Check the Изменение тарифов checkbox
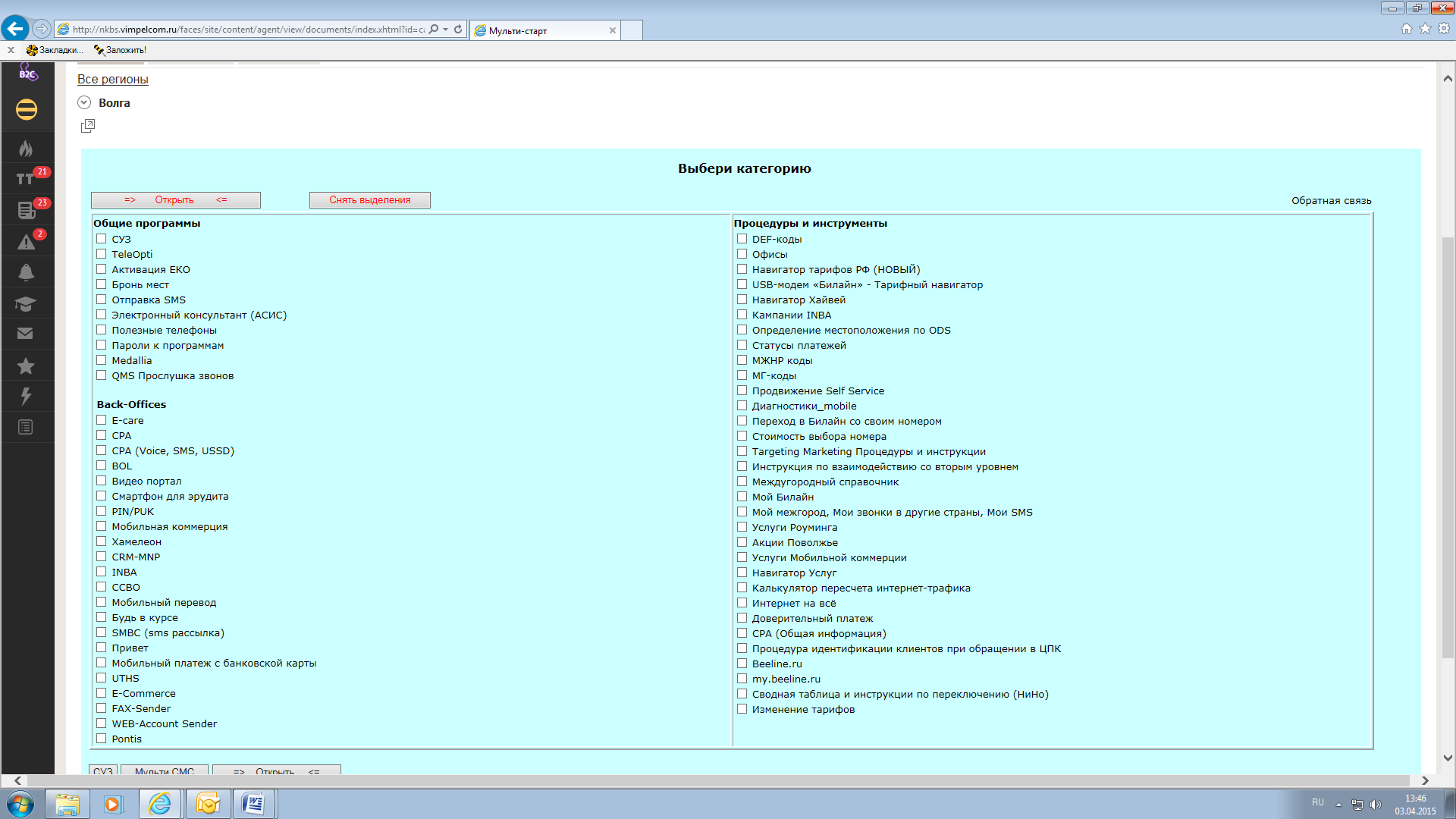This screenshot has height=819, width=1456. click(x=742, y=709)
